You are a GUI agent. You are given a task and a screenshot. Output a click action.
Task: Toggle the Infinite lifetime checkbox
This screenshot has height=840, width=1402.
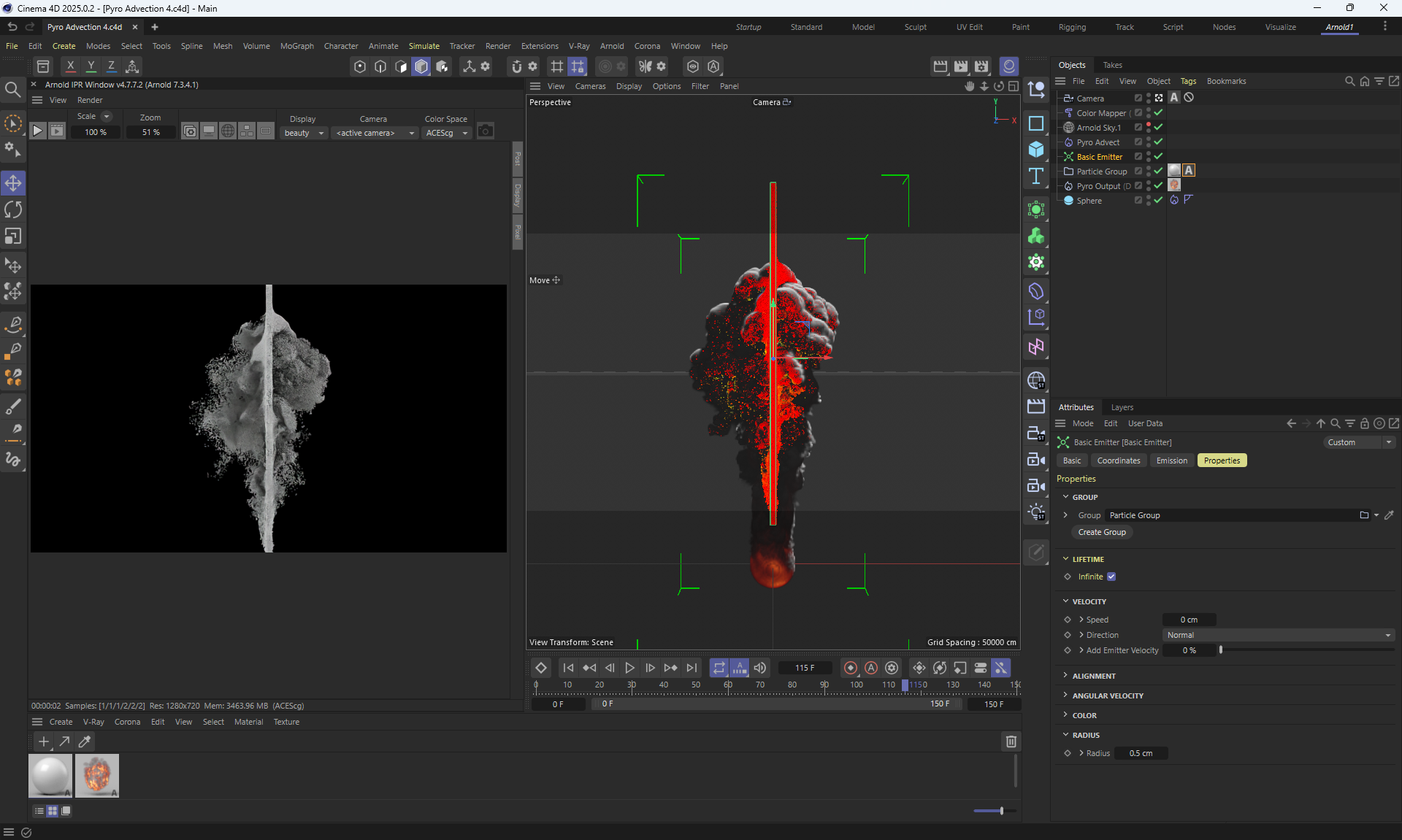(1111, 577)
